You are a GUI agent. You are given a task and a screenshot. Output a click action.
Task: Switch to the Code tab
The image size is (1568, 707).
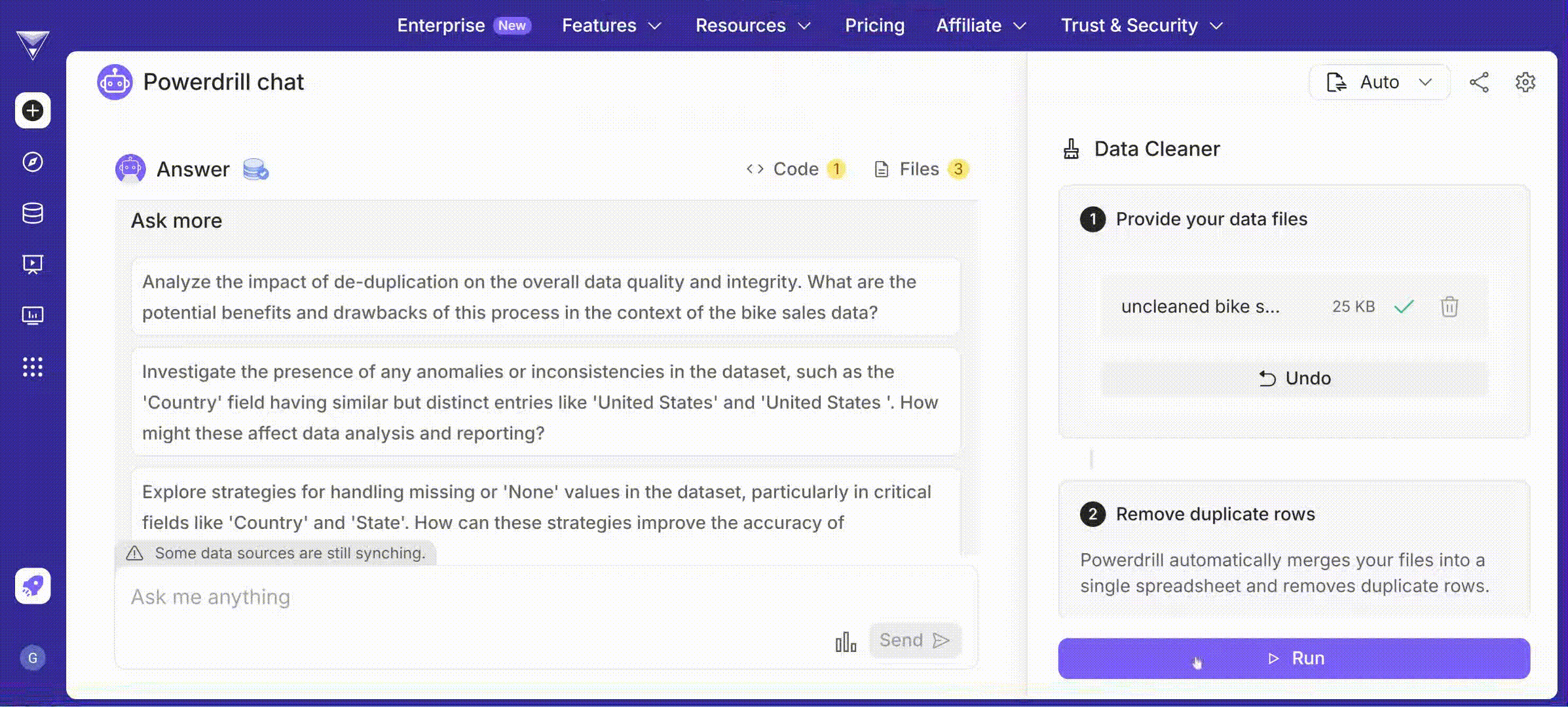(795, 170)
